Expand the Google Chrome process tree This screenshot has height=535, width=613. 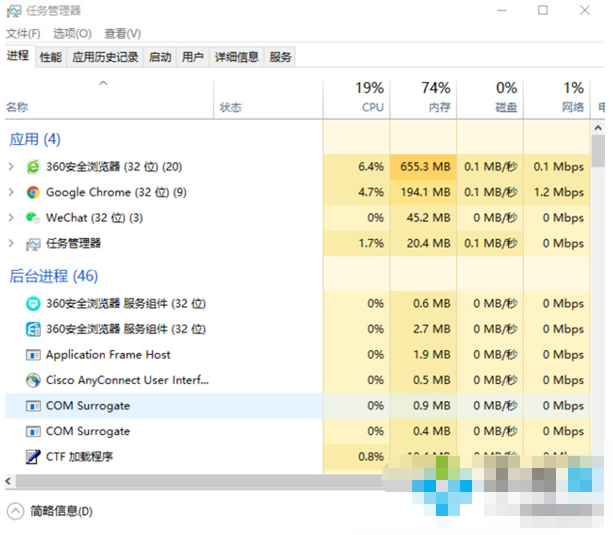11,193
